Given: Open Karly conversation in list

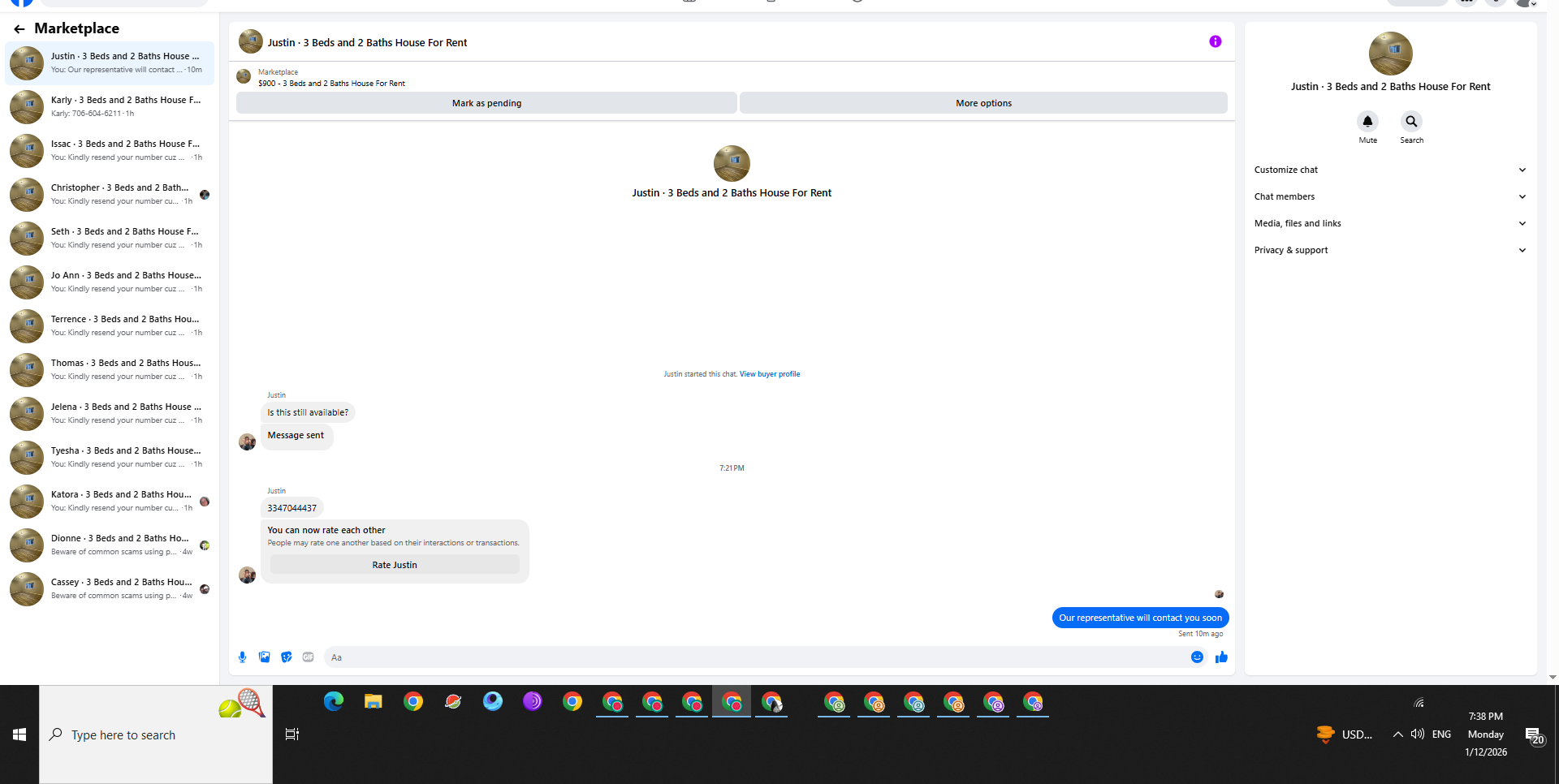Looking at the screenshot, I should click(110, 106).
